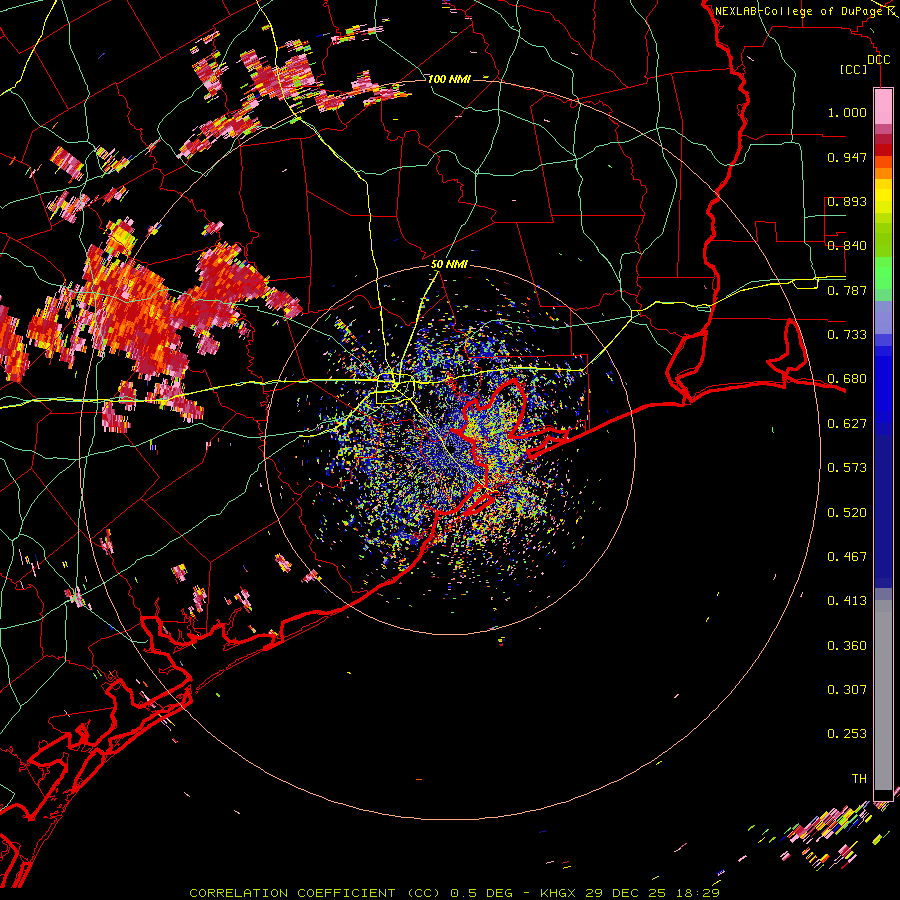Click the 0.787 scale value

coord(847,290)
